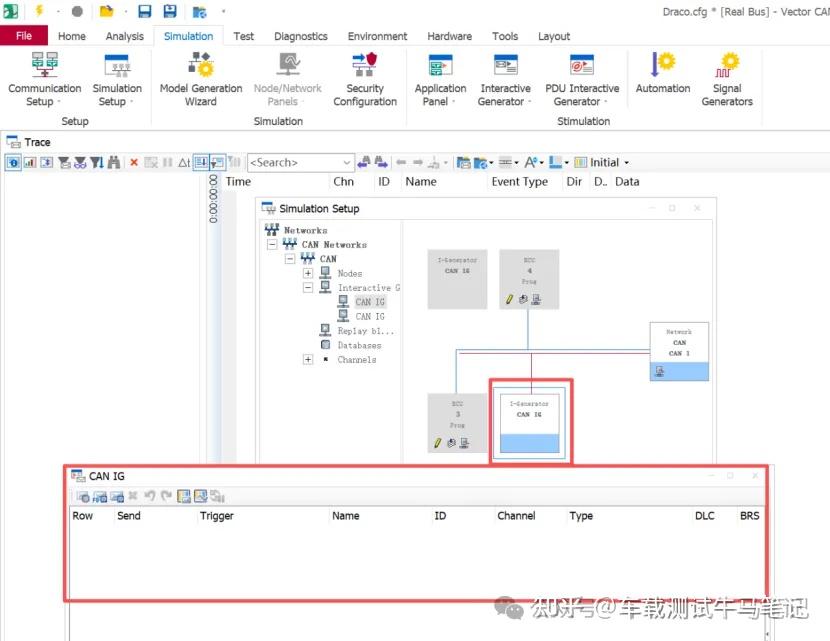830x641 pixels.
Task: Click the binoculars find icon in Trace toolbar
Action: [113, 162]
